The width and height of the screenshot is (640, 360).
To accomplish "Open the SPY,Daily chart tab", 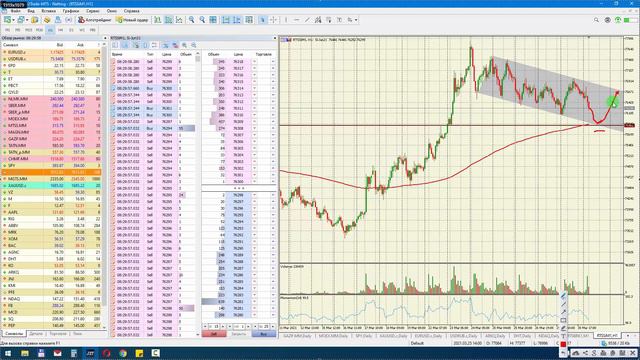I will click(x=363, y=336).
